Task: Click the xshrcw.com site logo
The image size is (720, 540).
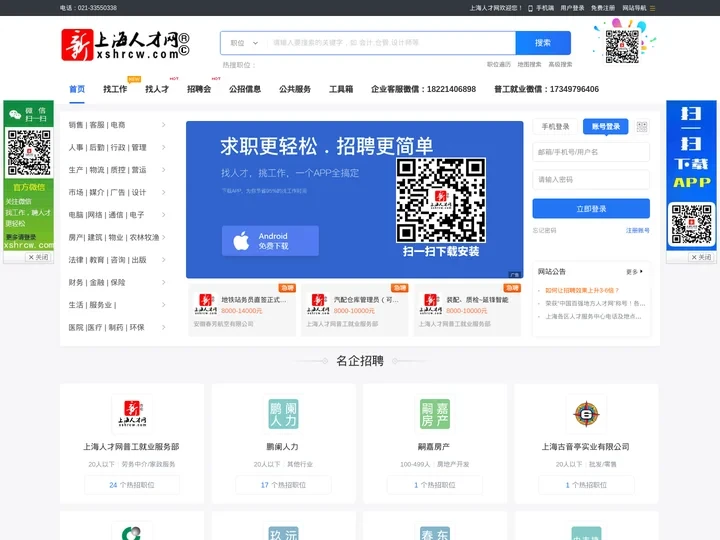Action: 125,45
